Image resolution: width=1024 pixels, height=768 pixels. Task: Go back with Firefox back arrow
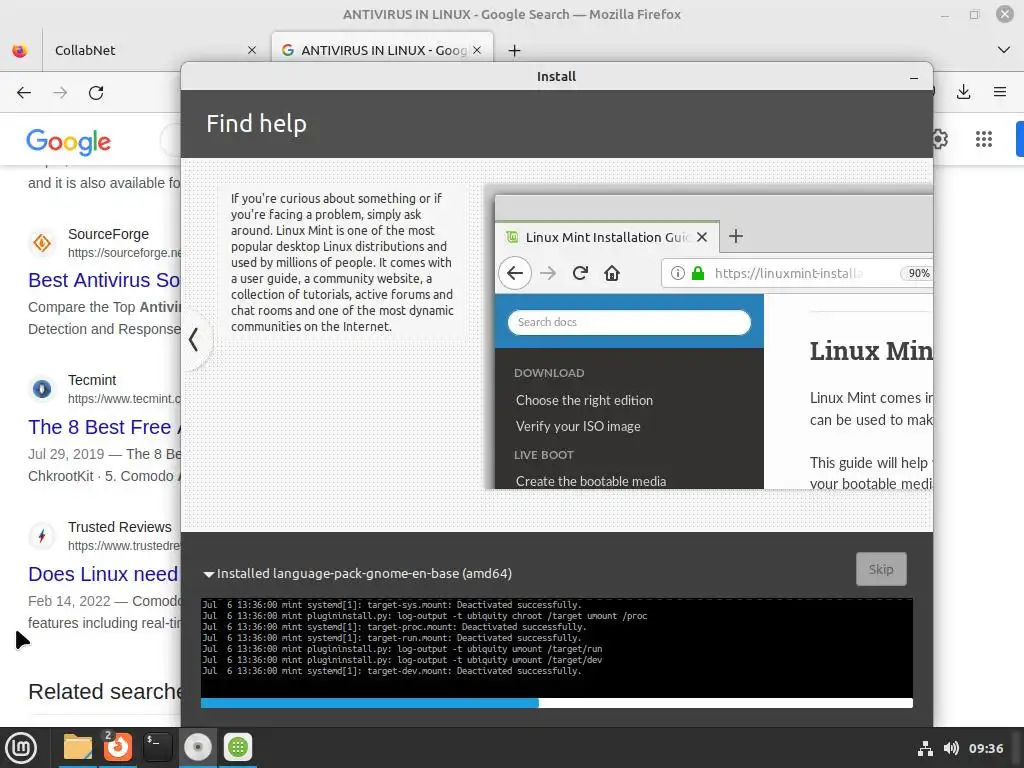(x=24, y=93)
